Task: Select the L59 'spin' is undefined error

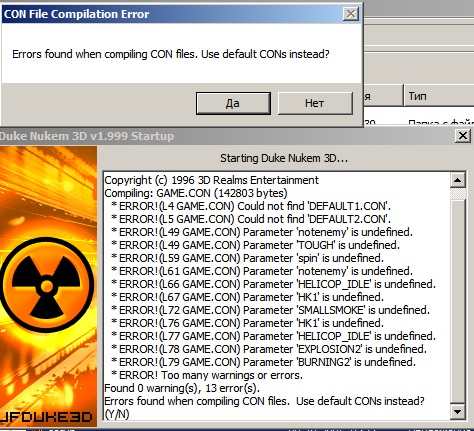Action: [x=247, y=258]
